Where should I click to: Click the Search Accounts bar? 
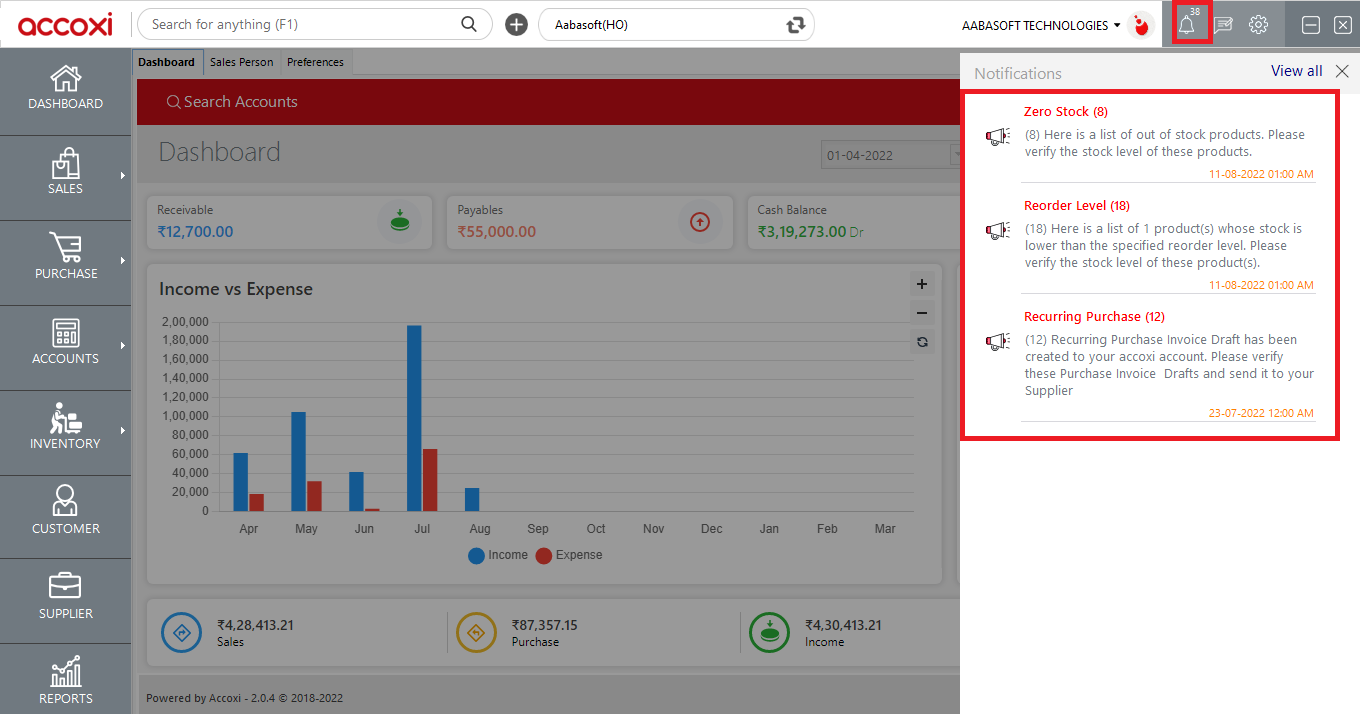pyautogui.click(x=547, y=102)
